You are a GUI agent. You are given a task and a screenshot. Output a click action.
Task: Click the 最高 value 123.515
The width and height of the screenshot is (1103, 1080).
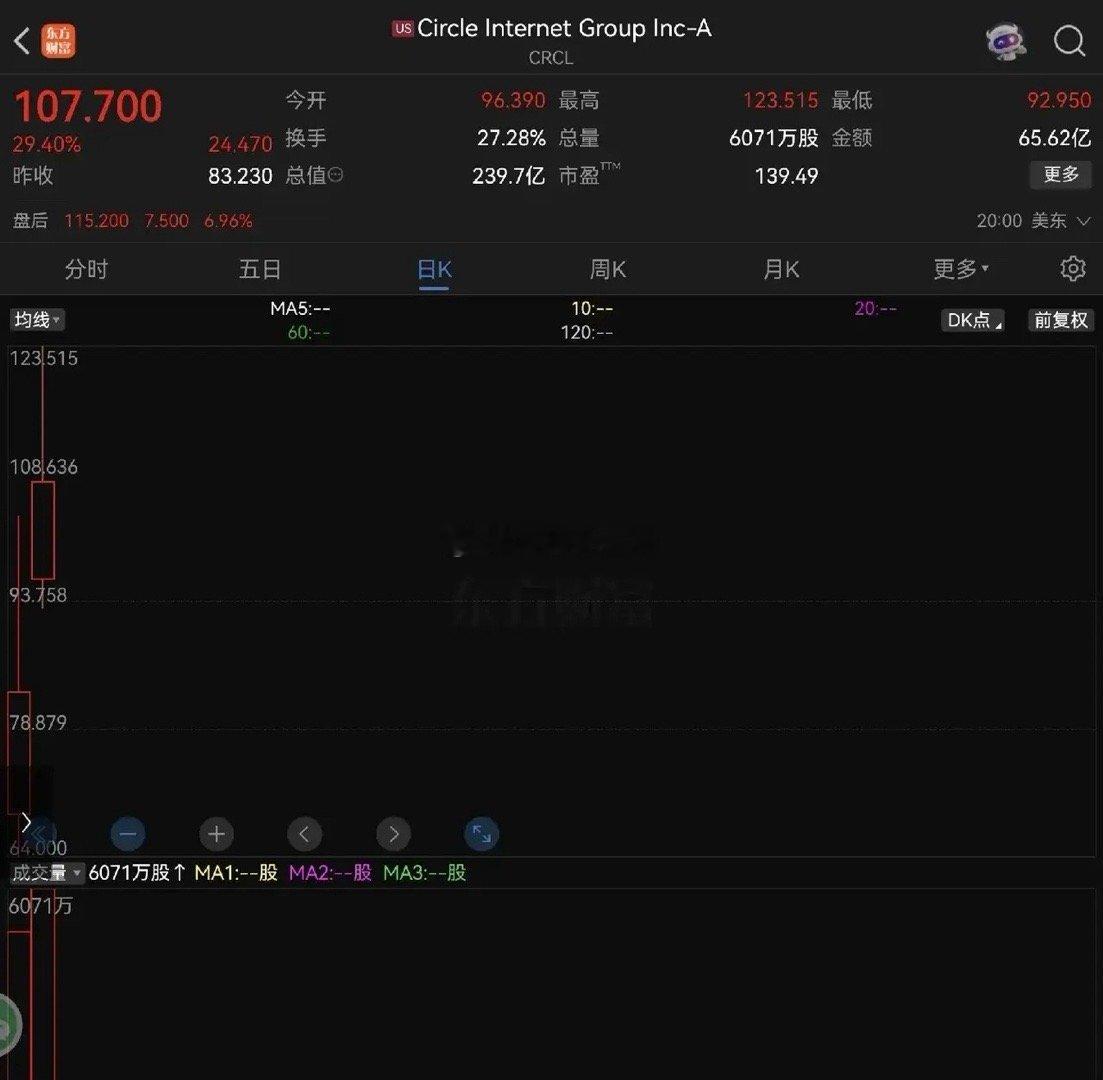pos(781,100)
